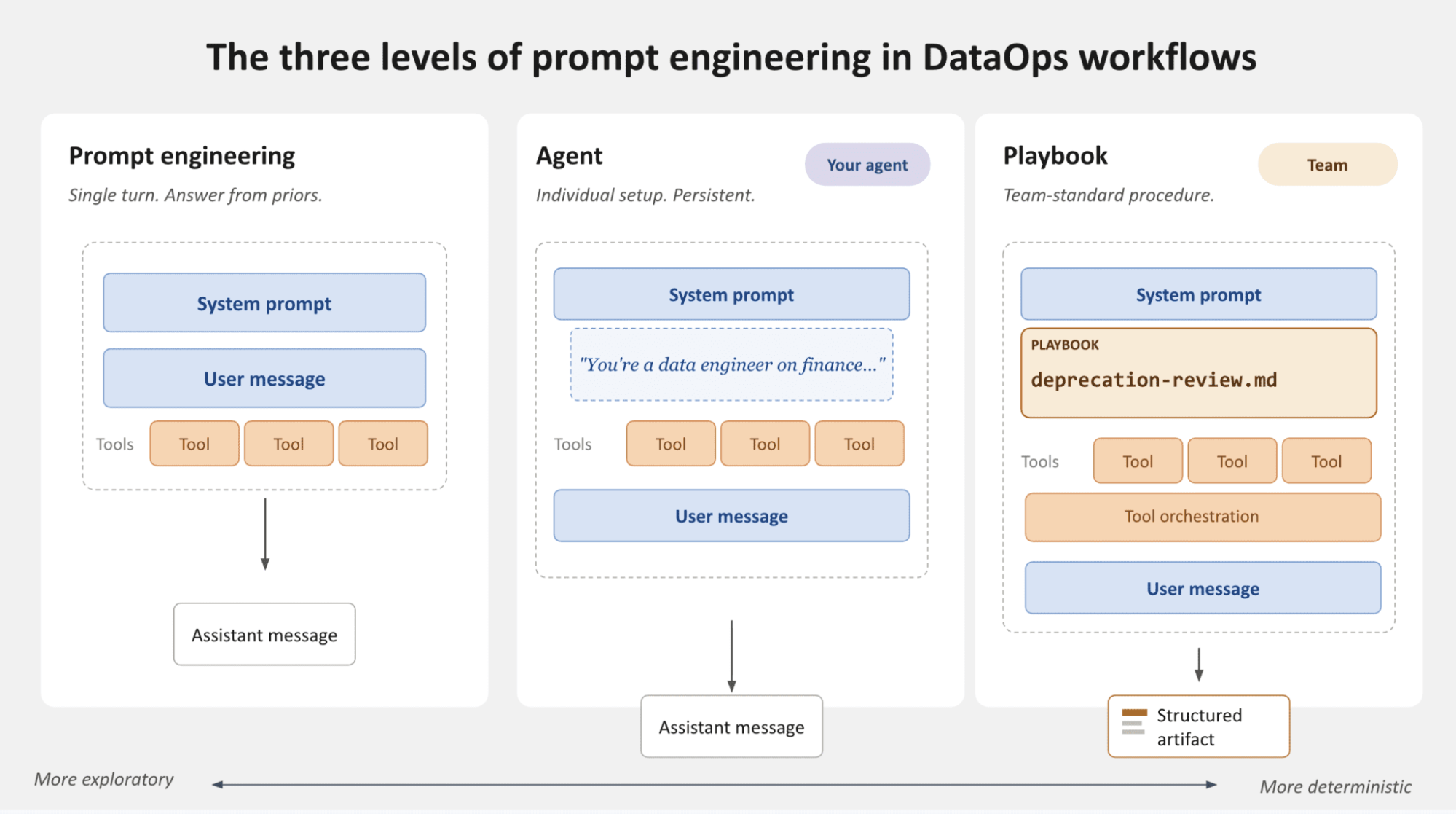Click the Structured artifact document icon

point(1134,721)
